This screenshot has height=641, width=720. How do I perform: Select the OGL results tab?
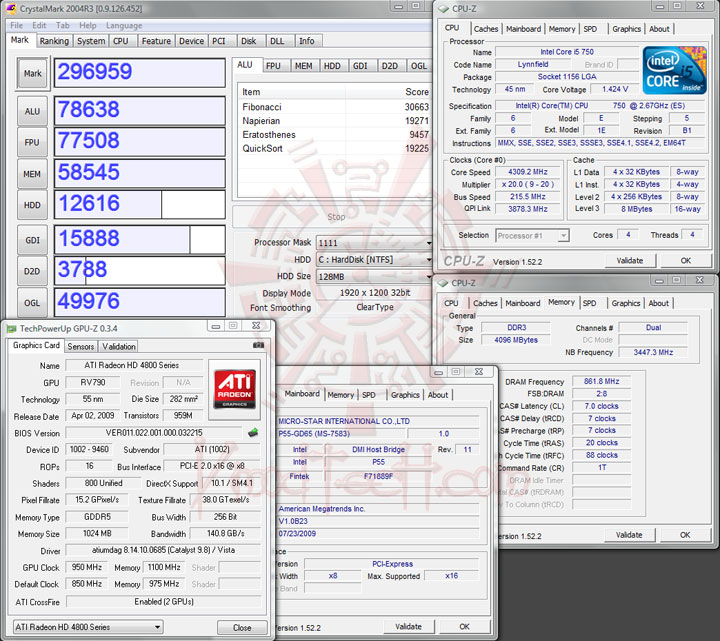(419, 66)
